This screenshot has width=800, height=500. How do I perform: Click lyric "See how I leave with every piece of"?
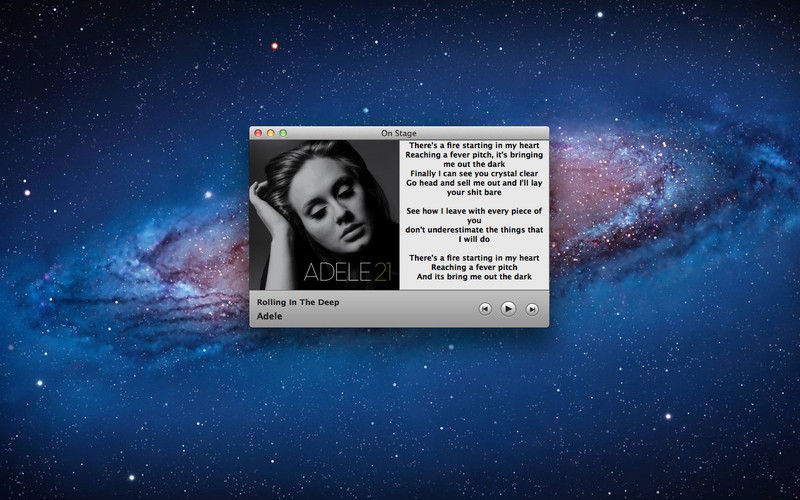474,211
